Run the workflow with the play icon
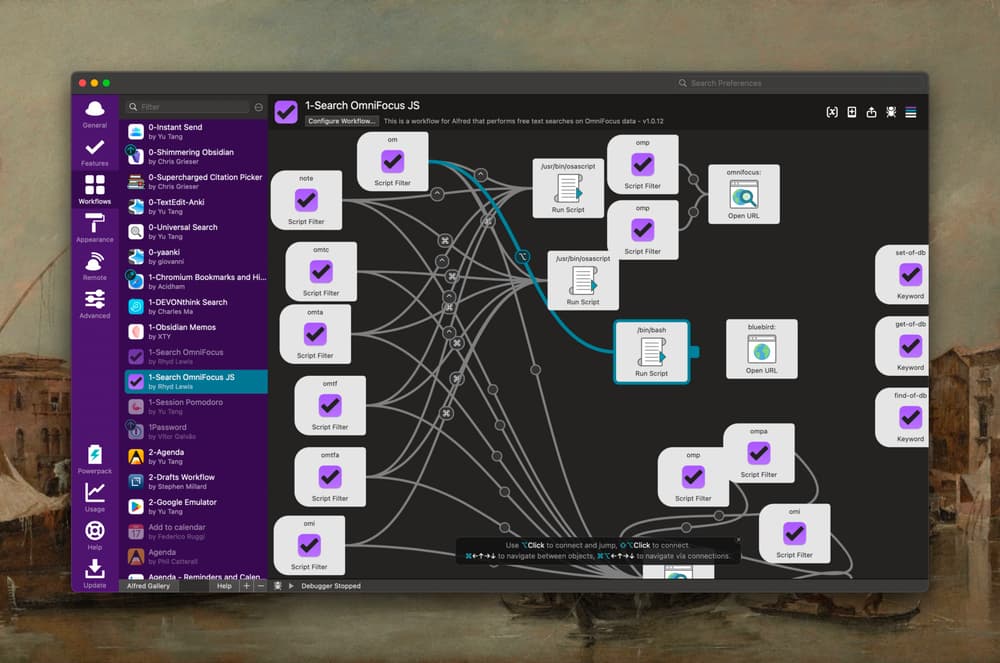The image size is (1000, 663). click(x=290, y=586)
